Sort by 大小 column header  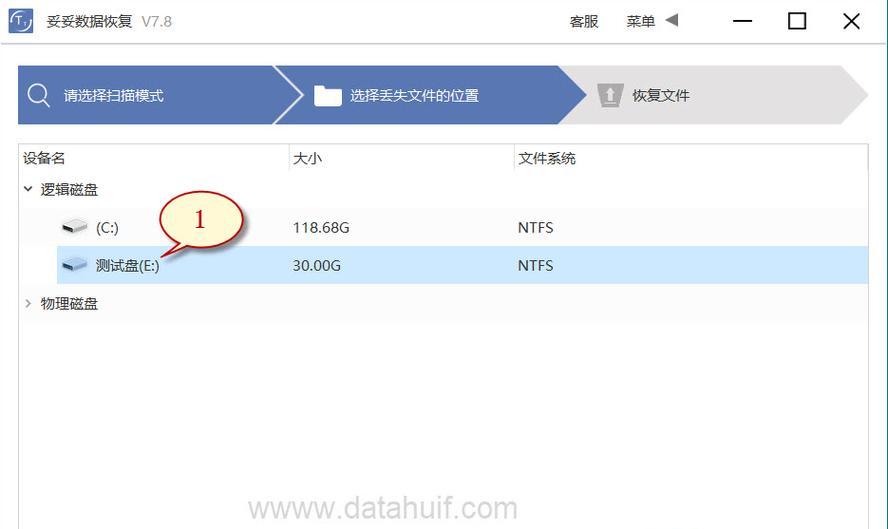click(308, 158)
